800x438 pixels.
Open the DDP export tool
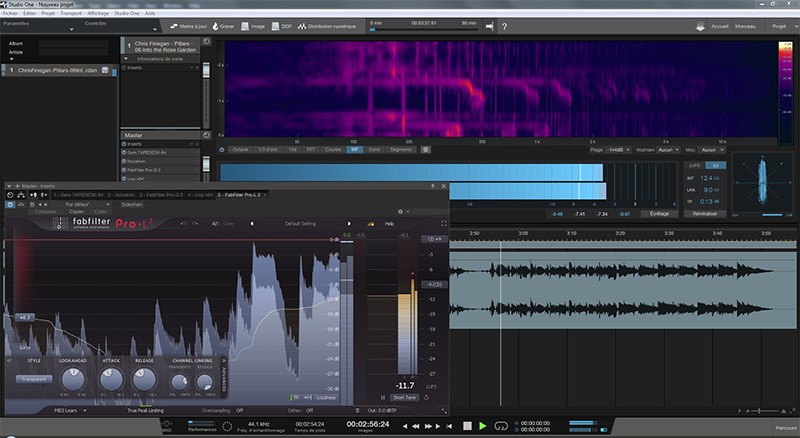[283, 26]
